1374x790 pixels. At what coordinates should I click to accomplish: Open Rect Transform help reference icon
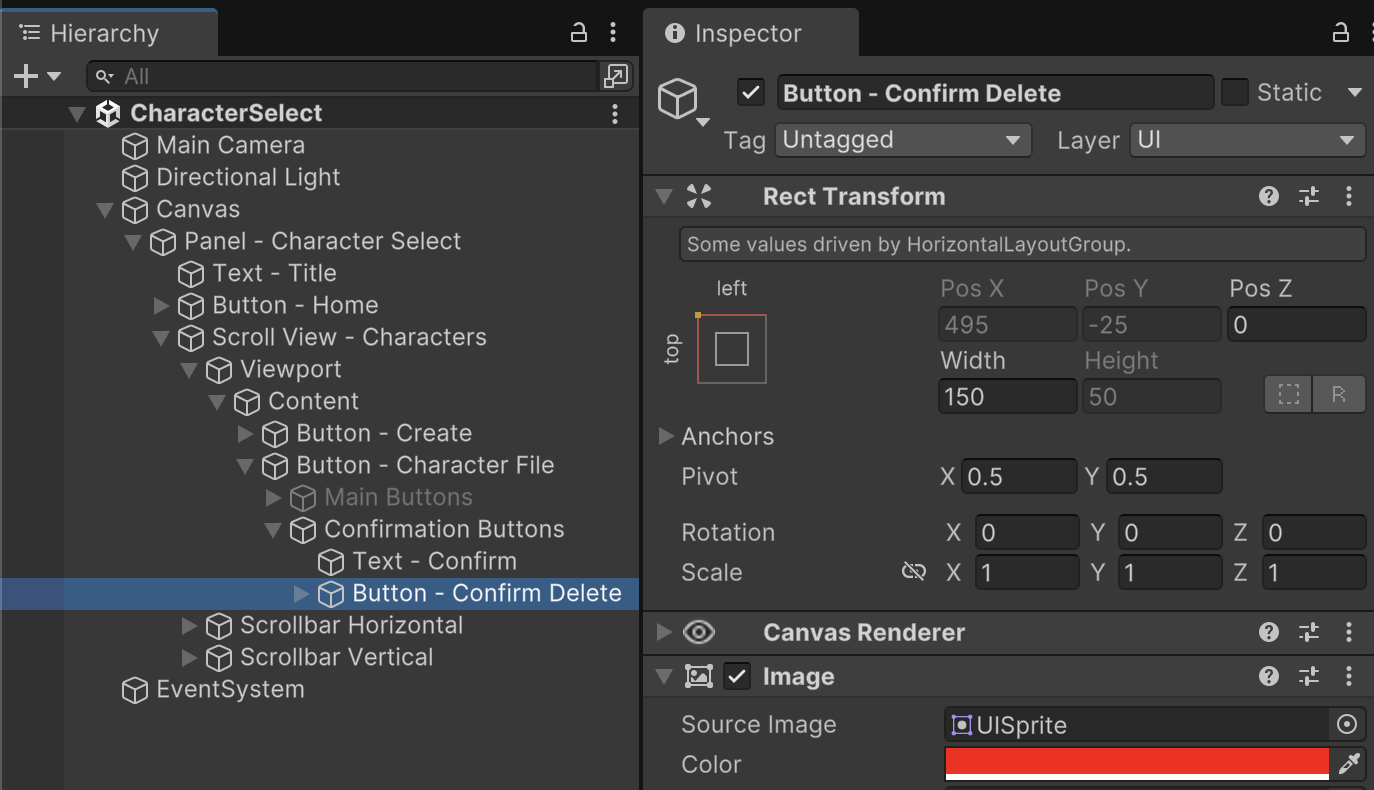1269,196
